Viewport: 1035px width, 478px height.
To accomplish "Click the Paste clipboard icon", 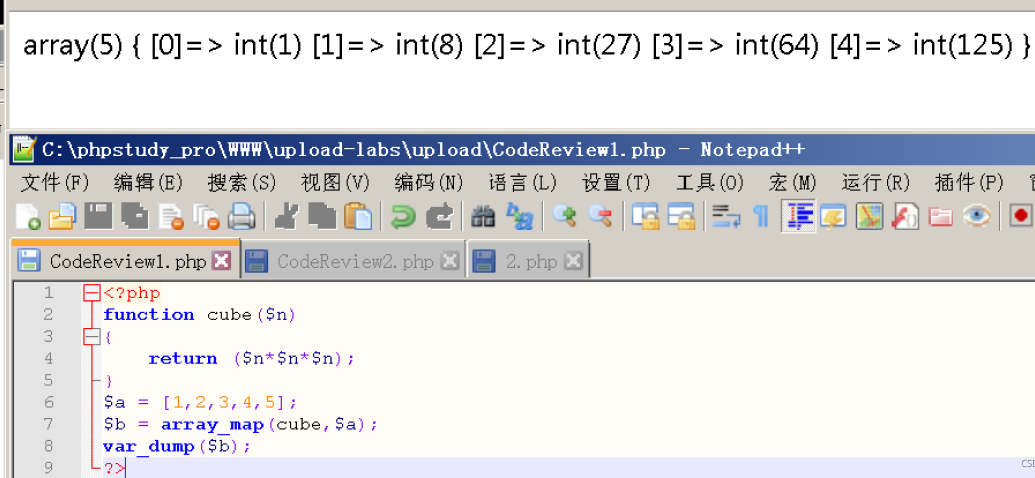I will [x=358, y=216].
